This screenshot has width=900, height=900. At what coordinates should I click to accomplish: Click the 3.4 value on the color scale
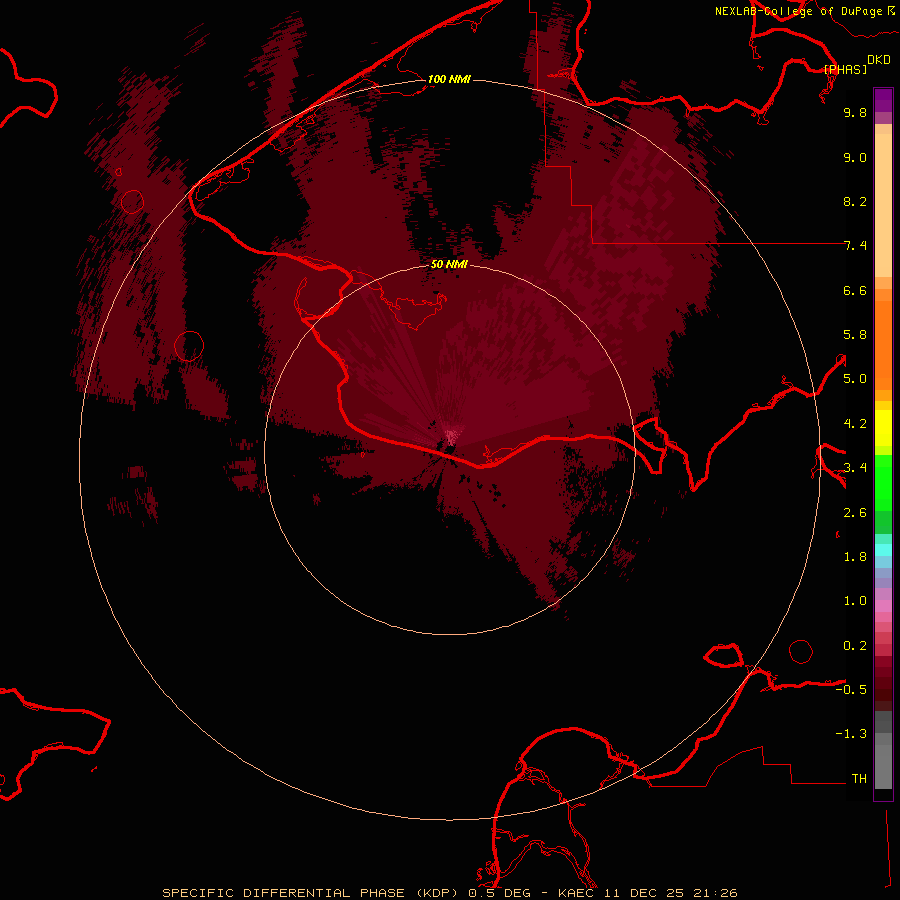[855, 467]
